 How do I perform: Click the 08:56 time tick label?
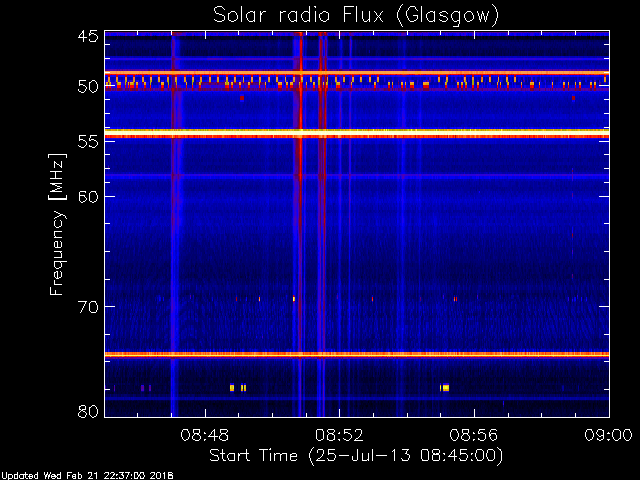474,435
